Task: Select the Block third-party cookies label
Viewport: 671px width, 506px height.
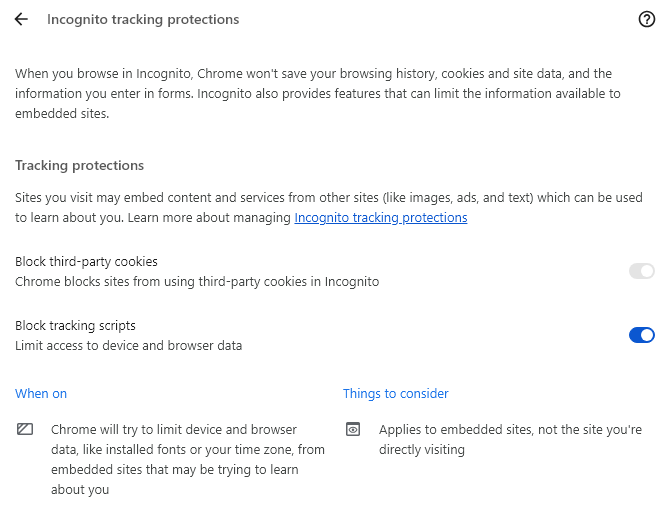Action: click(x=86, y=261)
